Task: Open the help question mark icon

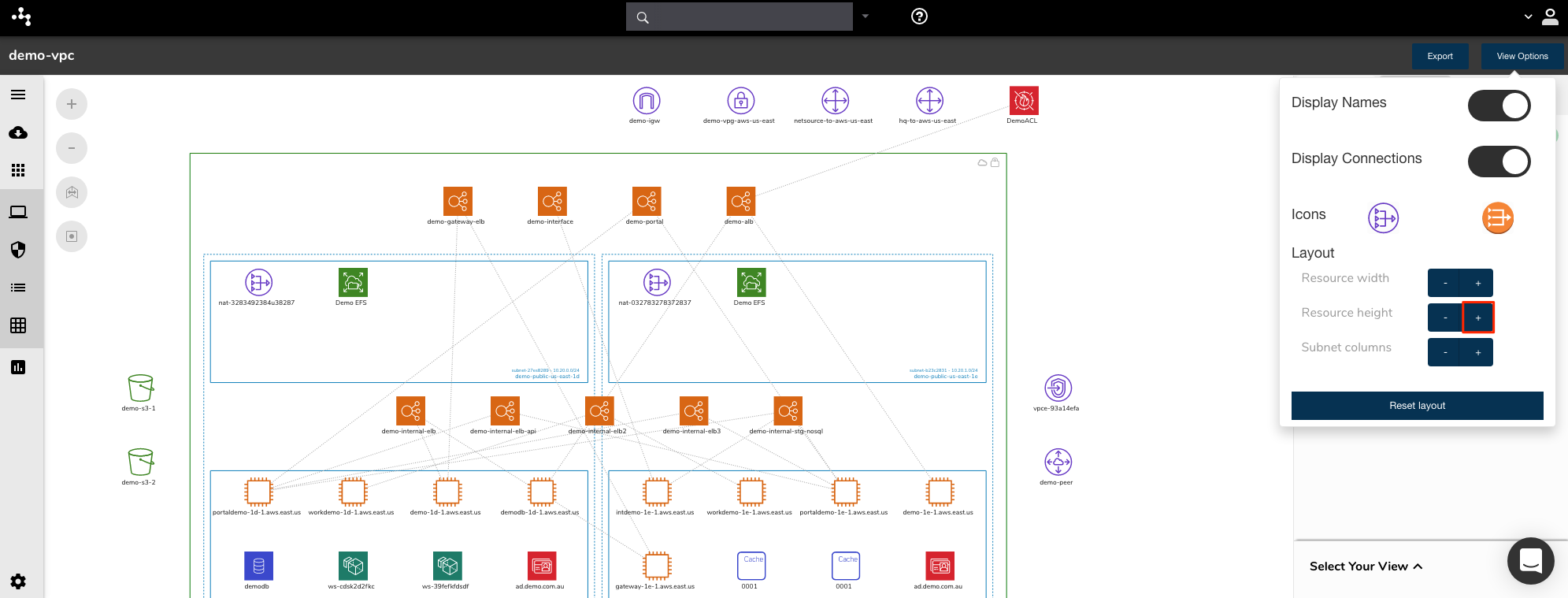Action: point(919,17)
